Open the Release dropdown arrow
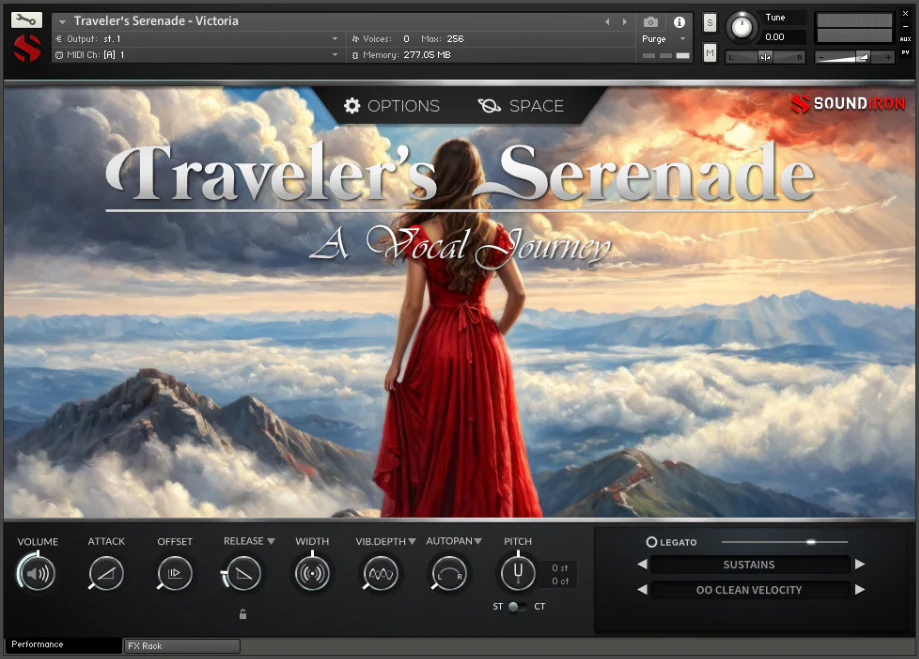The image size is (919, 659). [271, 541]
